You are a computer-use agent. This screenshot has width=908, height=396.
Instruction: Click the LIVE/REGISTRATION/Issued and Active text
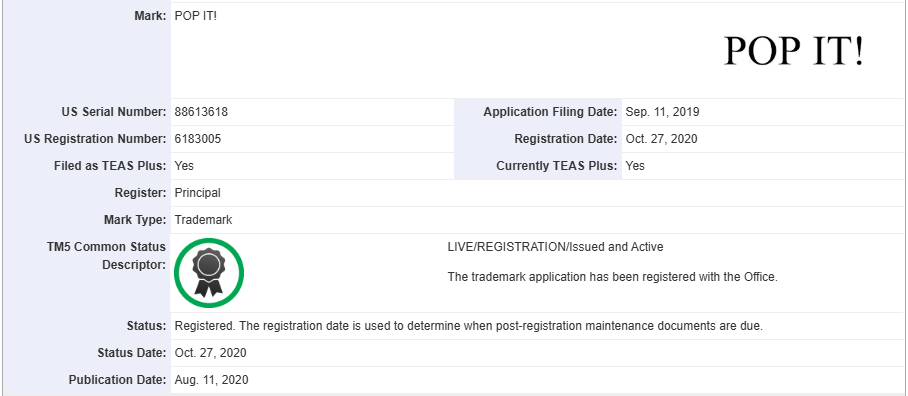click(555, 247)
